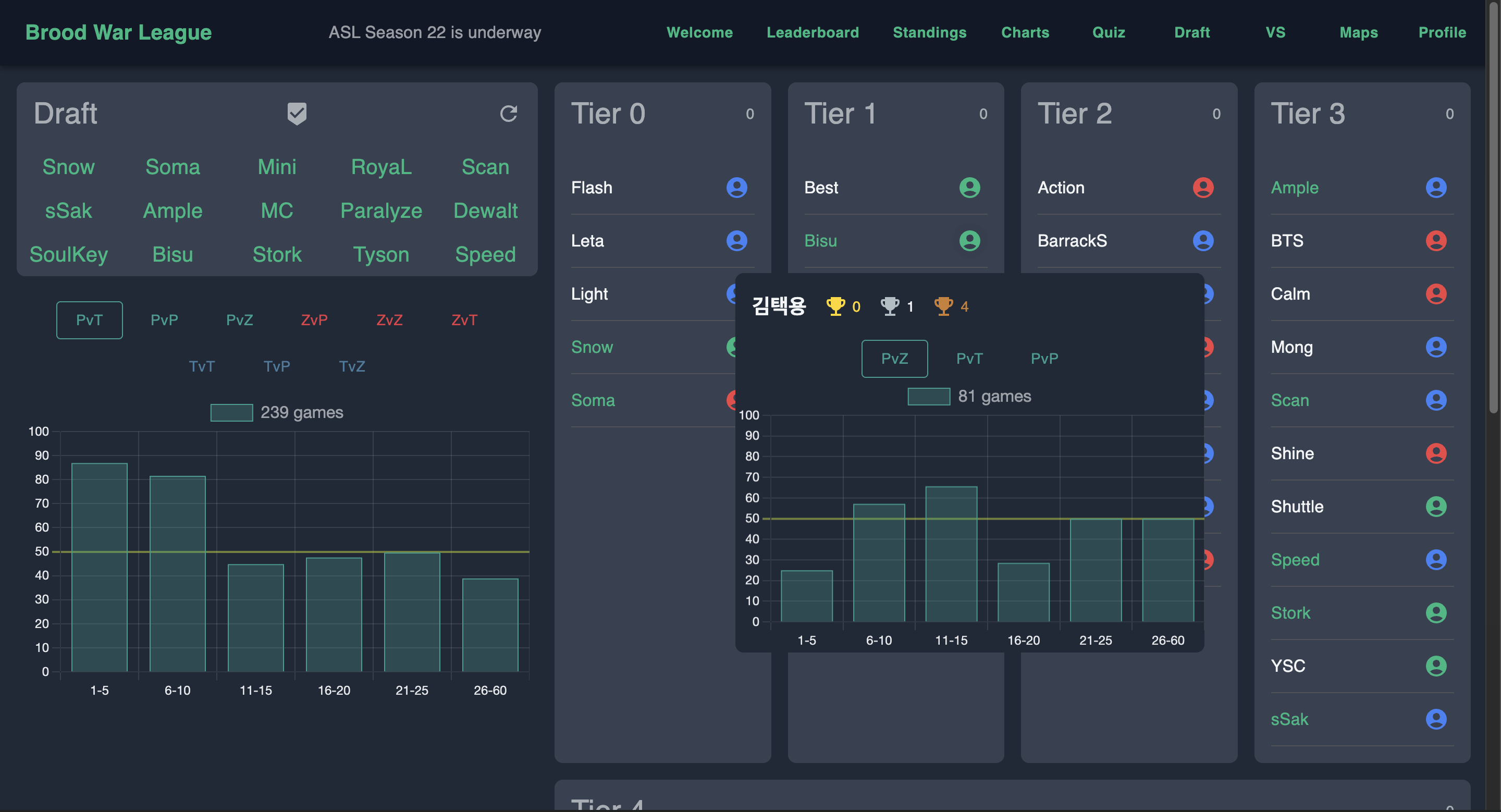Click the shield check icon in Draft panel

[297, 114]
